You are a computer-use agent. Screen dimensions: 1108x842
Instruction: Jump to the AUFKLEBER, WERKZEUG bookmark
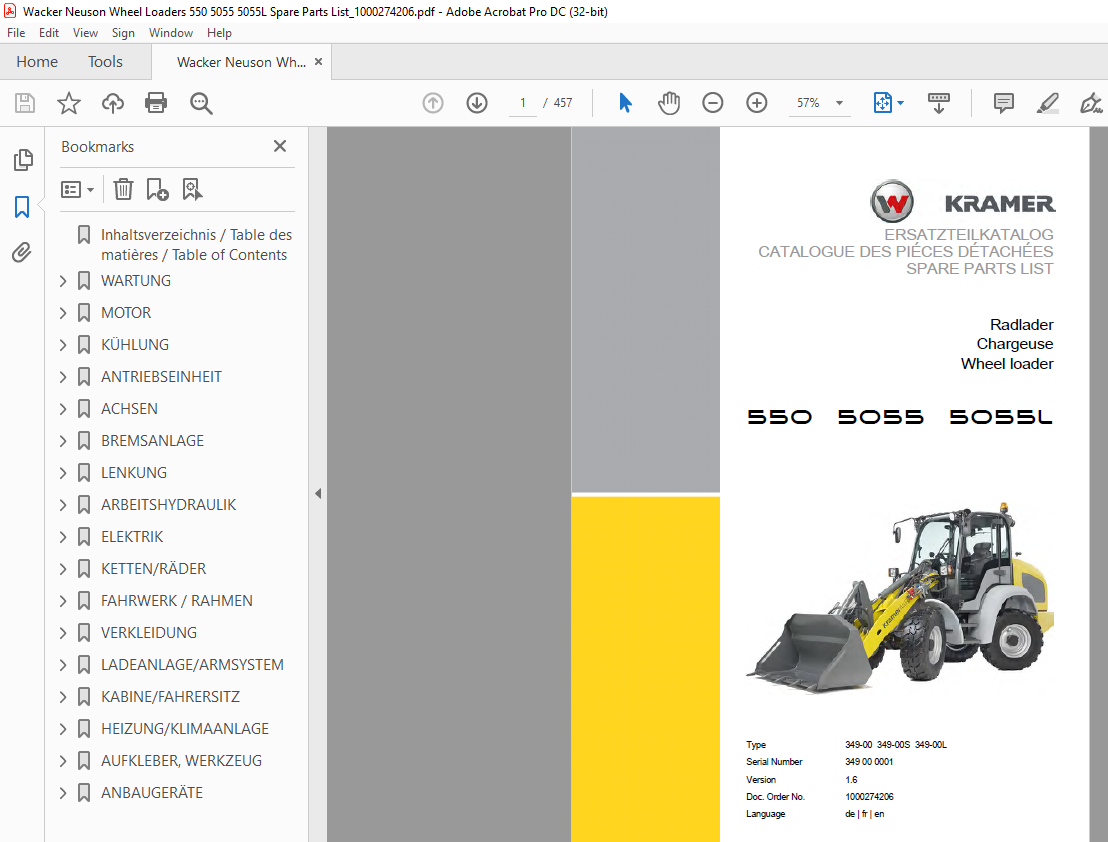182,761
